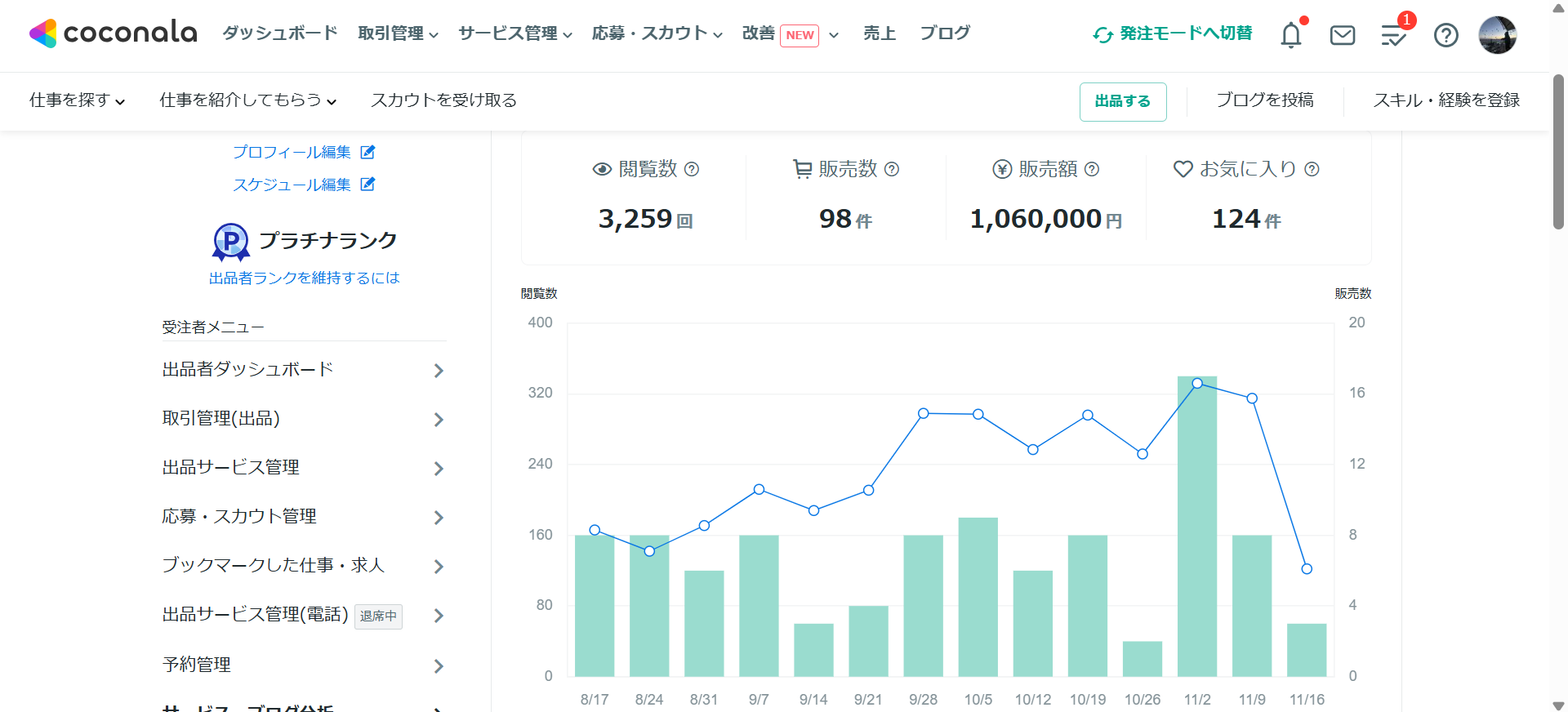Click the help question mark icon in header
Viewport: 1568px width, 712px height.
click(1445, 35)
